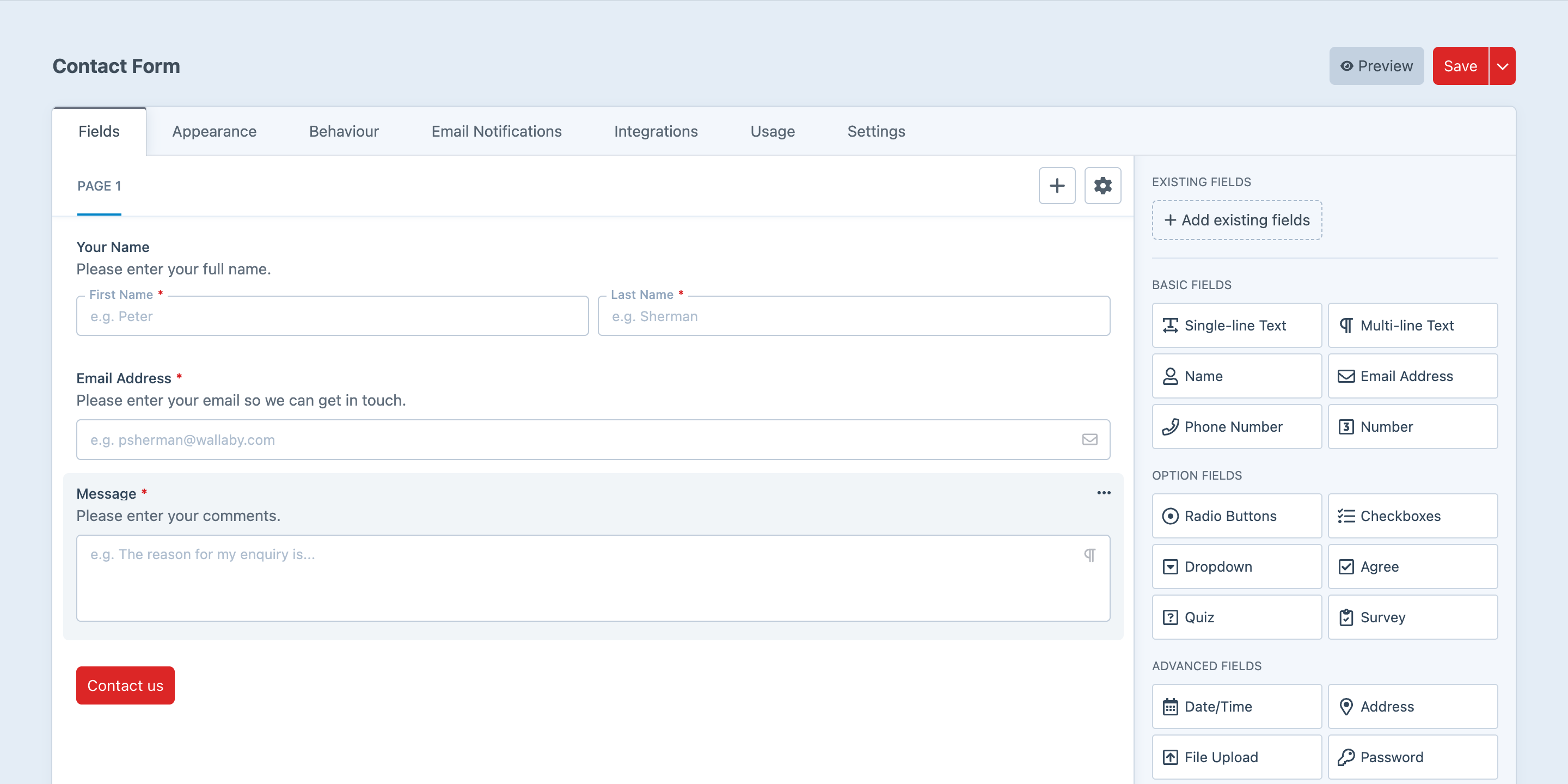Click the Contact us submit button
This screenshot has height=784, width=1568.
pos(125,685)
